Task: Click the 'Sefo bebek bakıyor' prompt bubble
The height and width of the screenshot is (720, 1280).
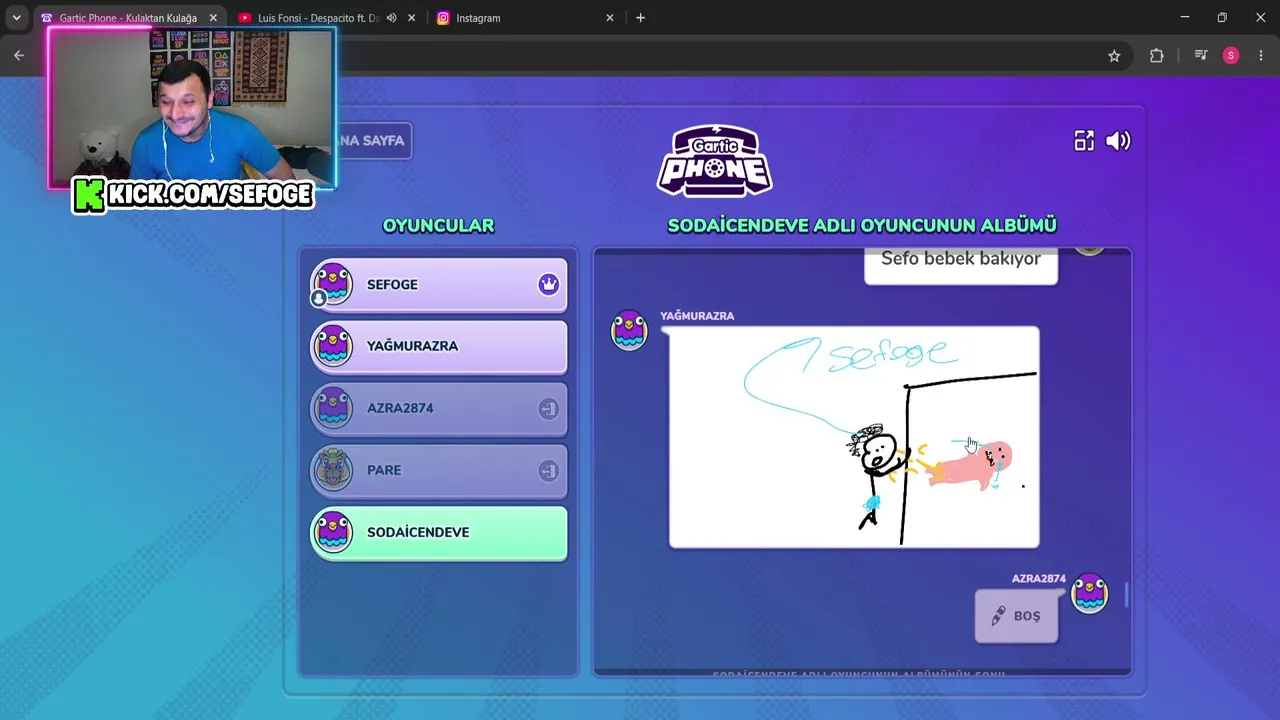Action: [x=961, y=265]
